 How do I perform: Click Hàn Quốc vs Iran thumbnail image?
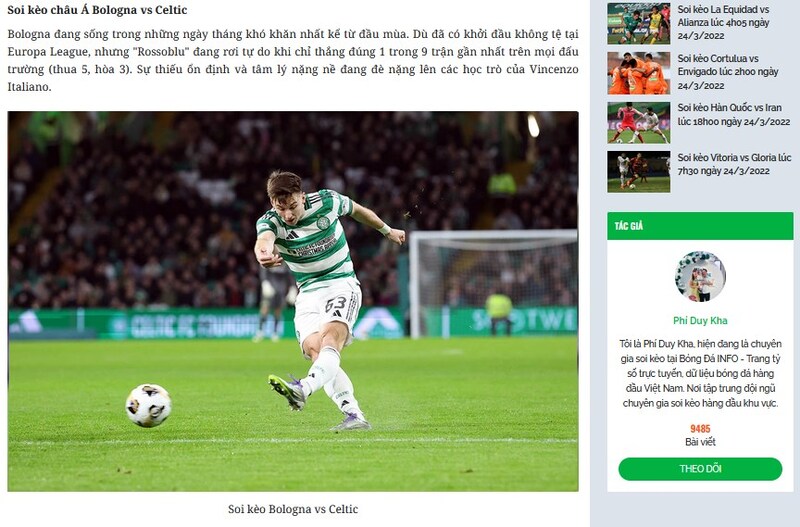click(x=638, y=122)
